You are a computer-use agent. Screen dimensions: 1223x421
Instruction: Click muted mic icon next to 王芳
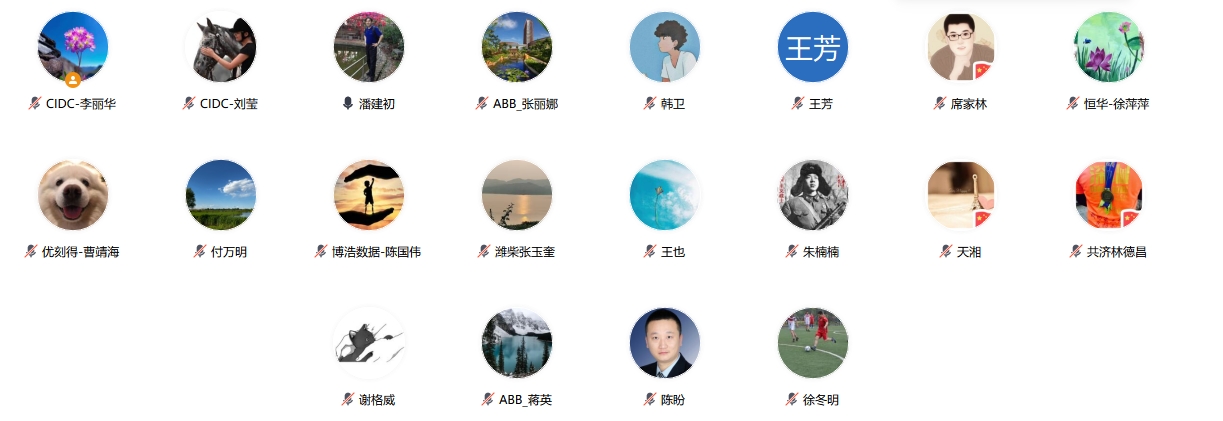pos(798,103)
